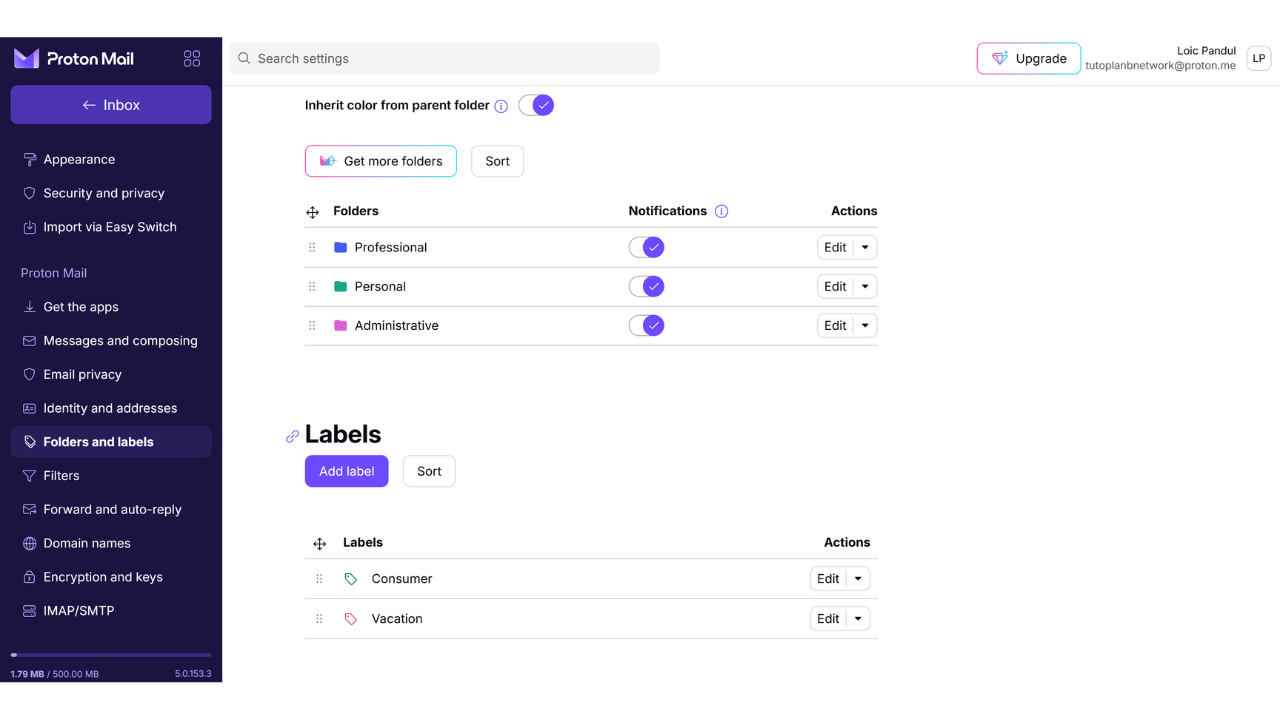Turn off Inherit color from parent folder
1280x720 pixels.
pos(536,105)
